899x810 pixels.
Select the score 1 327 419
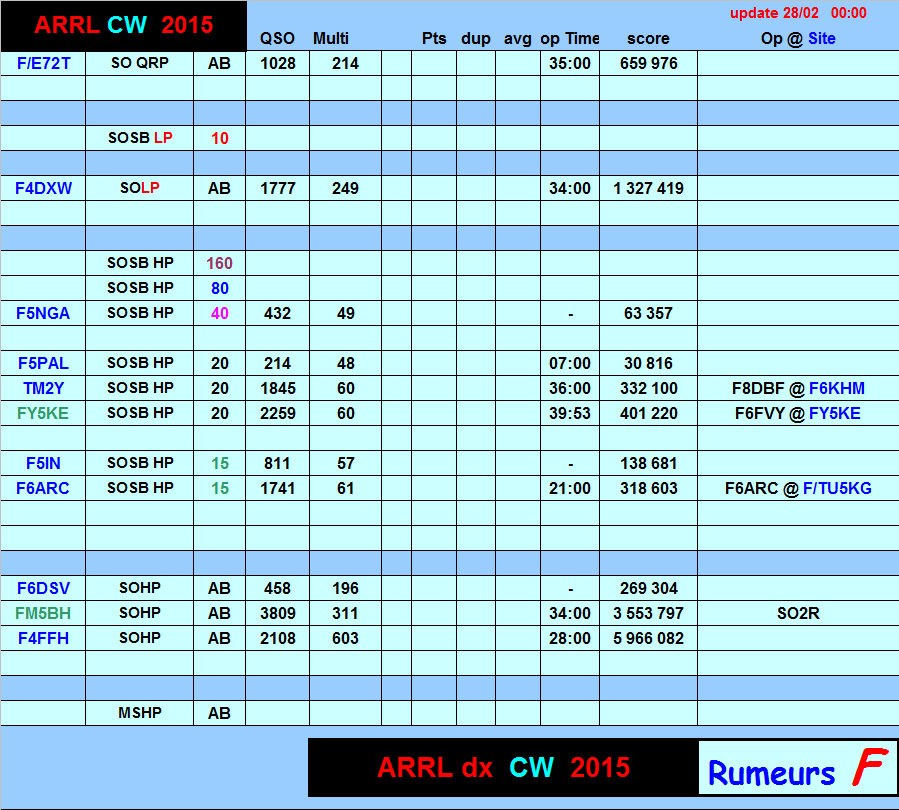(648, 188)
